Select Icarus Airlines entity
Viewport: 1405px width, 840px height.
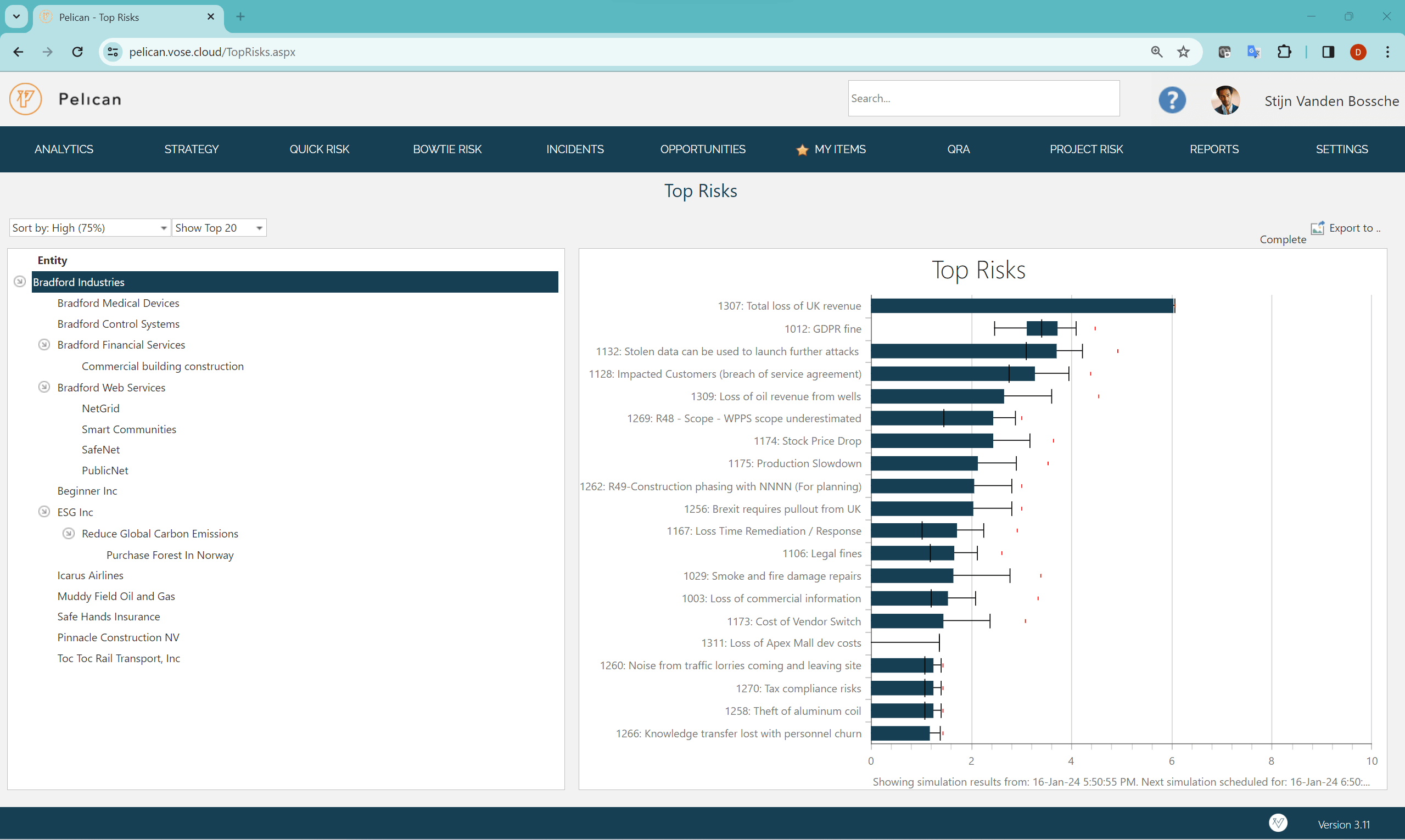pos(90,575)
